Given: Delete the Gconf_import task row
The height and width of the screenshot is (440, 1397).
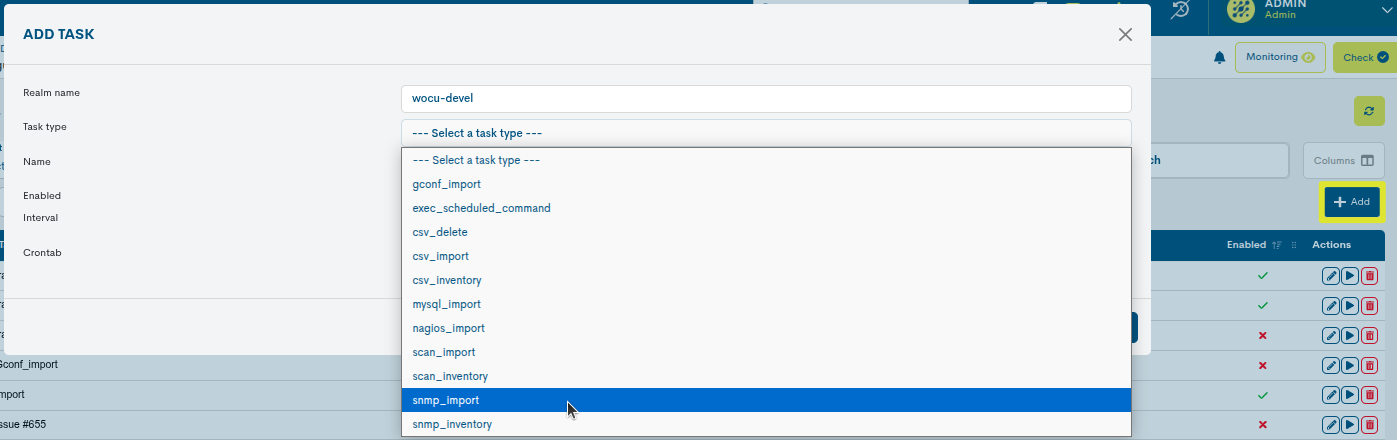Looking at the screenshot, I should (x=1369, y=365).
